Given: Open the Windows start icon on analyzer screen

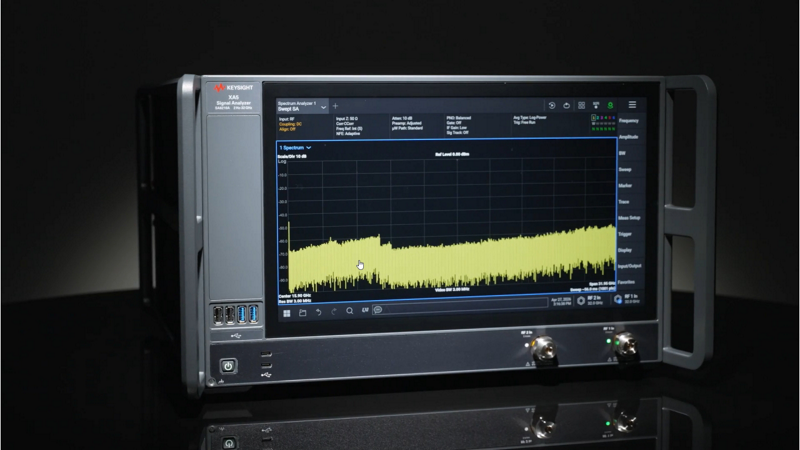Looking at the screenshot, I should (x=287, y=313).
